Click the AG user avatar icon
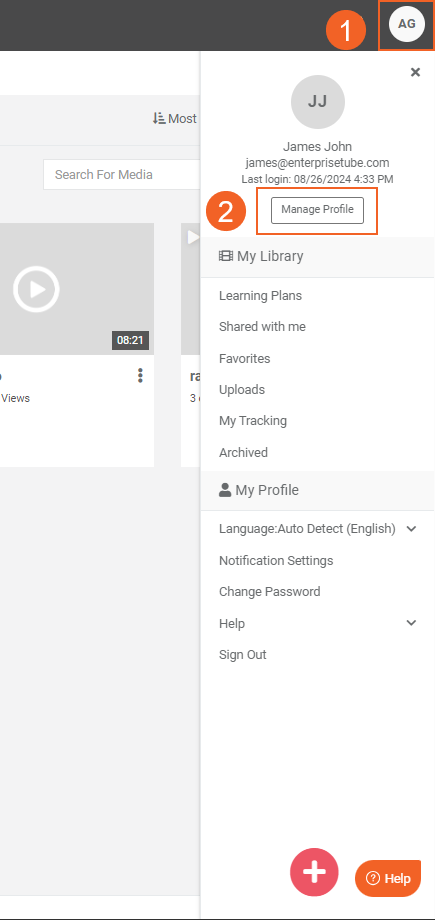This screenshot has height=920, width=435. pos(407,24)
